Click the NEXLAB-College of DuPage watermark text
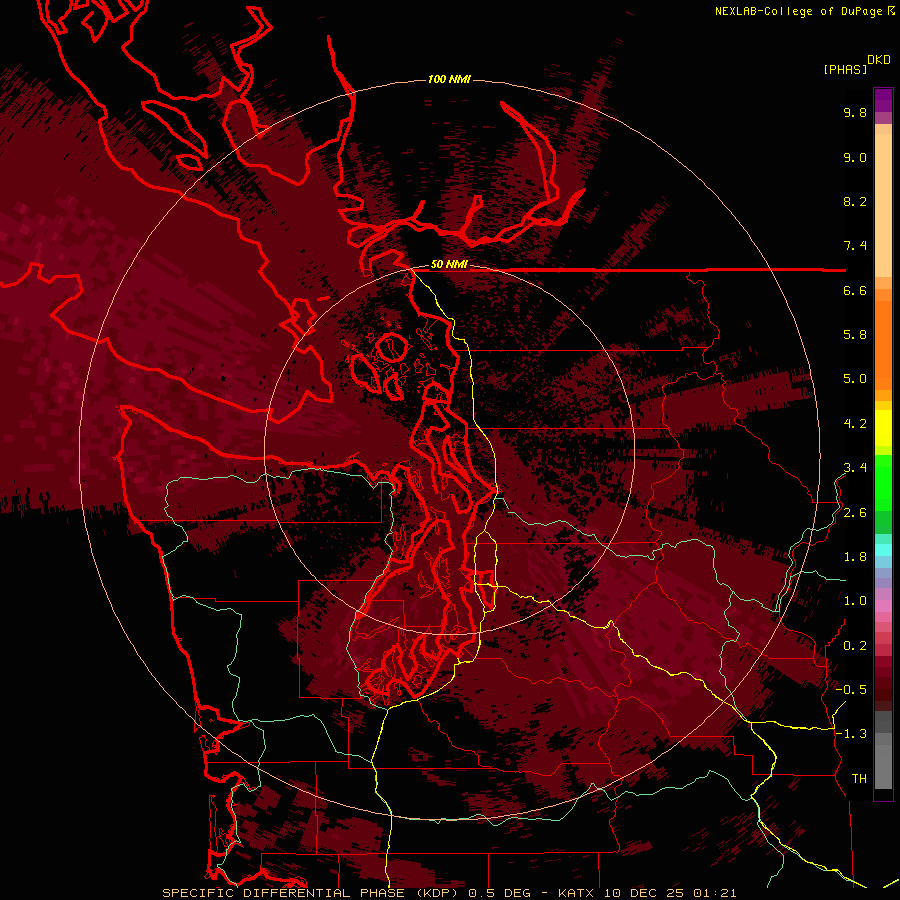 804,11
